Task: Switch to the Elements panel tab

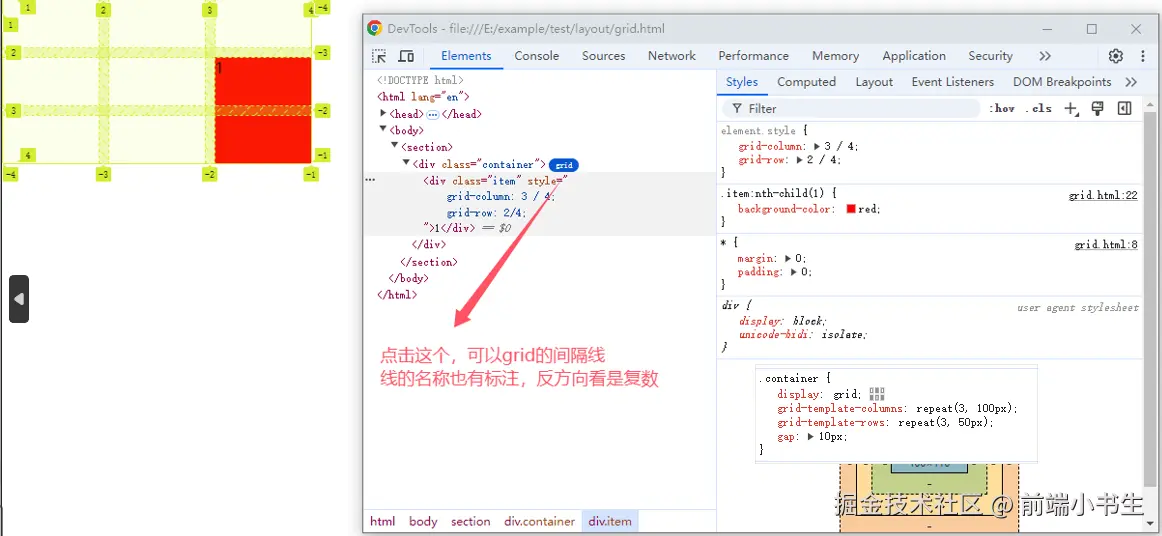Action: tap(466, 56)
